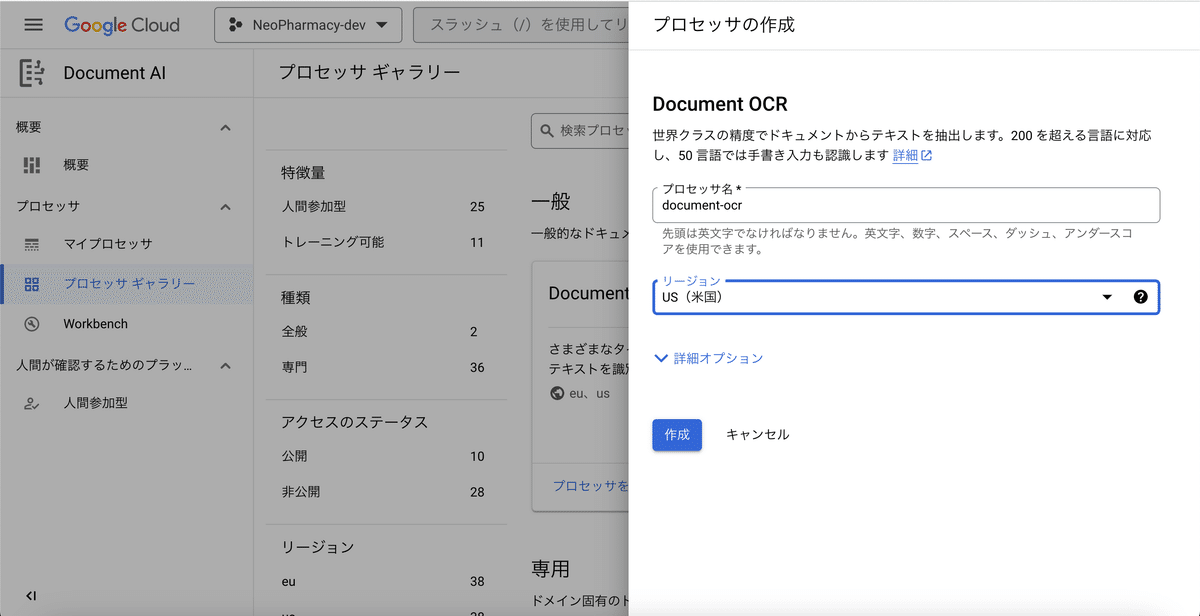
Task: Click the キャンセル button
Action: tap(757, 435)
